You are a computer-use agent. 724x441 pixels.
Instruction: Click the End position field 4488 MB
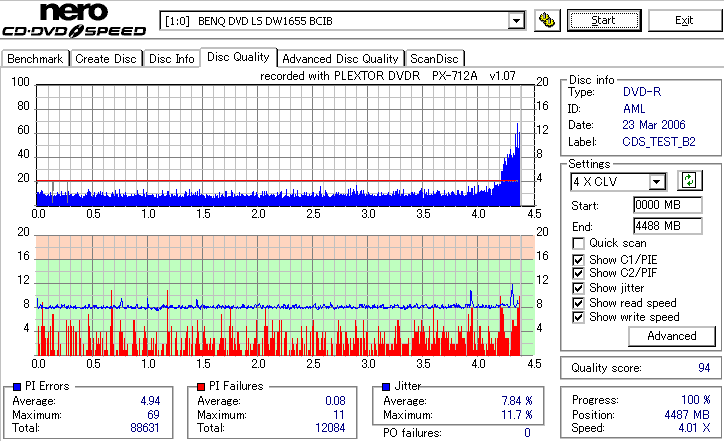[x=668, y=226]
